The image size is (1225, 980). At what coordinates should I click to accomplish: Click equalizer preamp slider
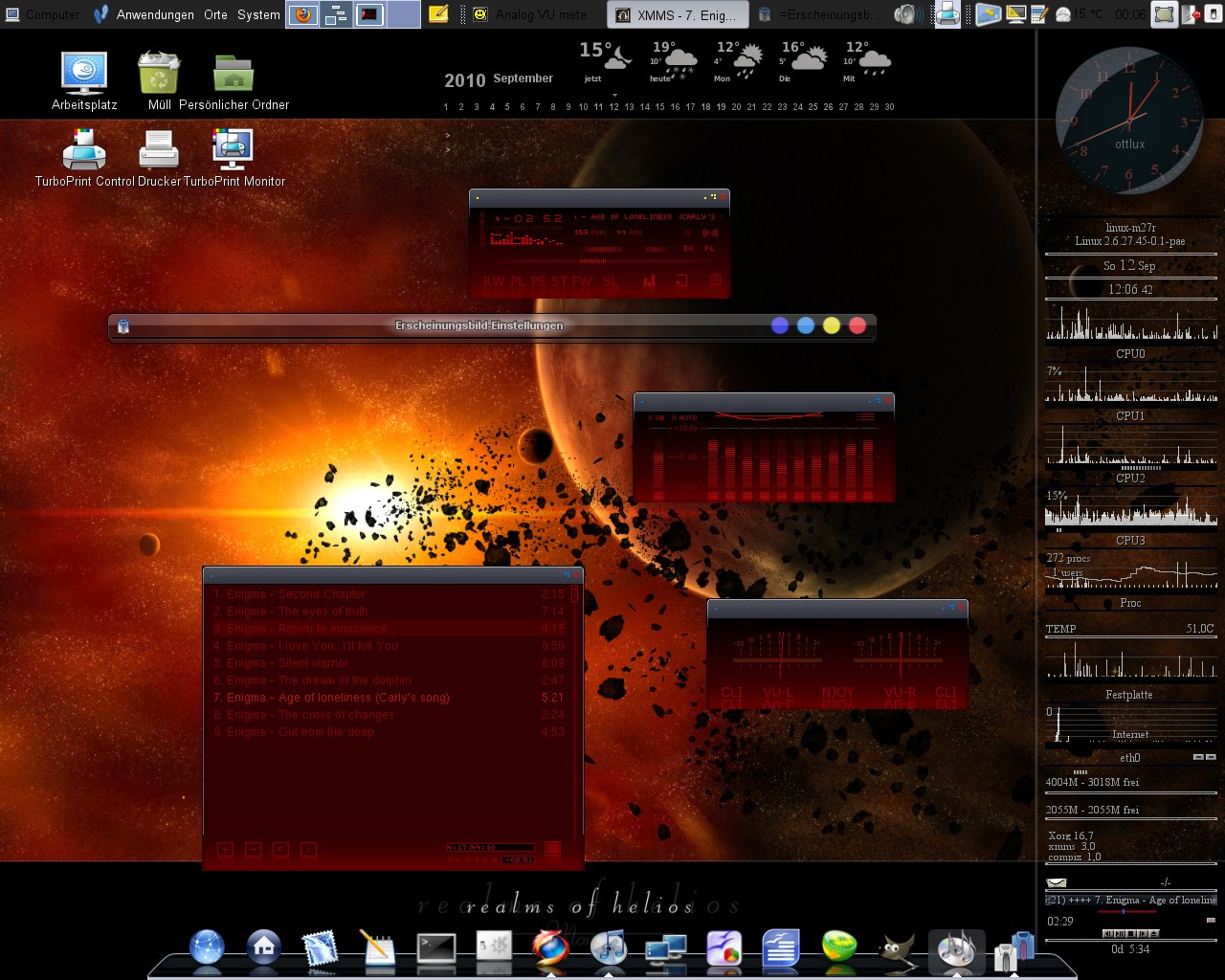(x=657, y=465)
